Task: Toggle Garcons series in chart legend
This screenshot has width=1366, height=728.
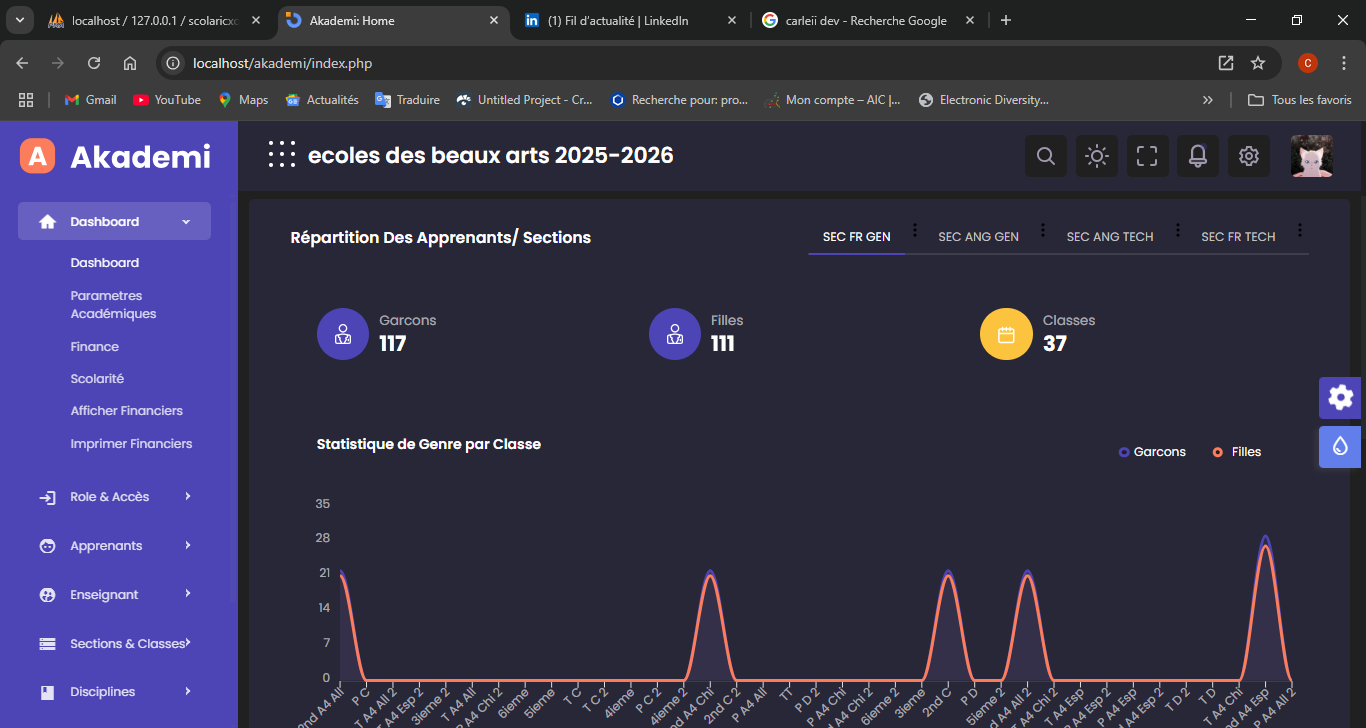Action: point(1152,452)
